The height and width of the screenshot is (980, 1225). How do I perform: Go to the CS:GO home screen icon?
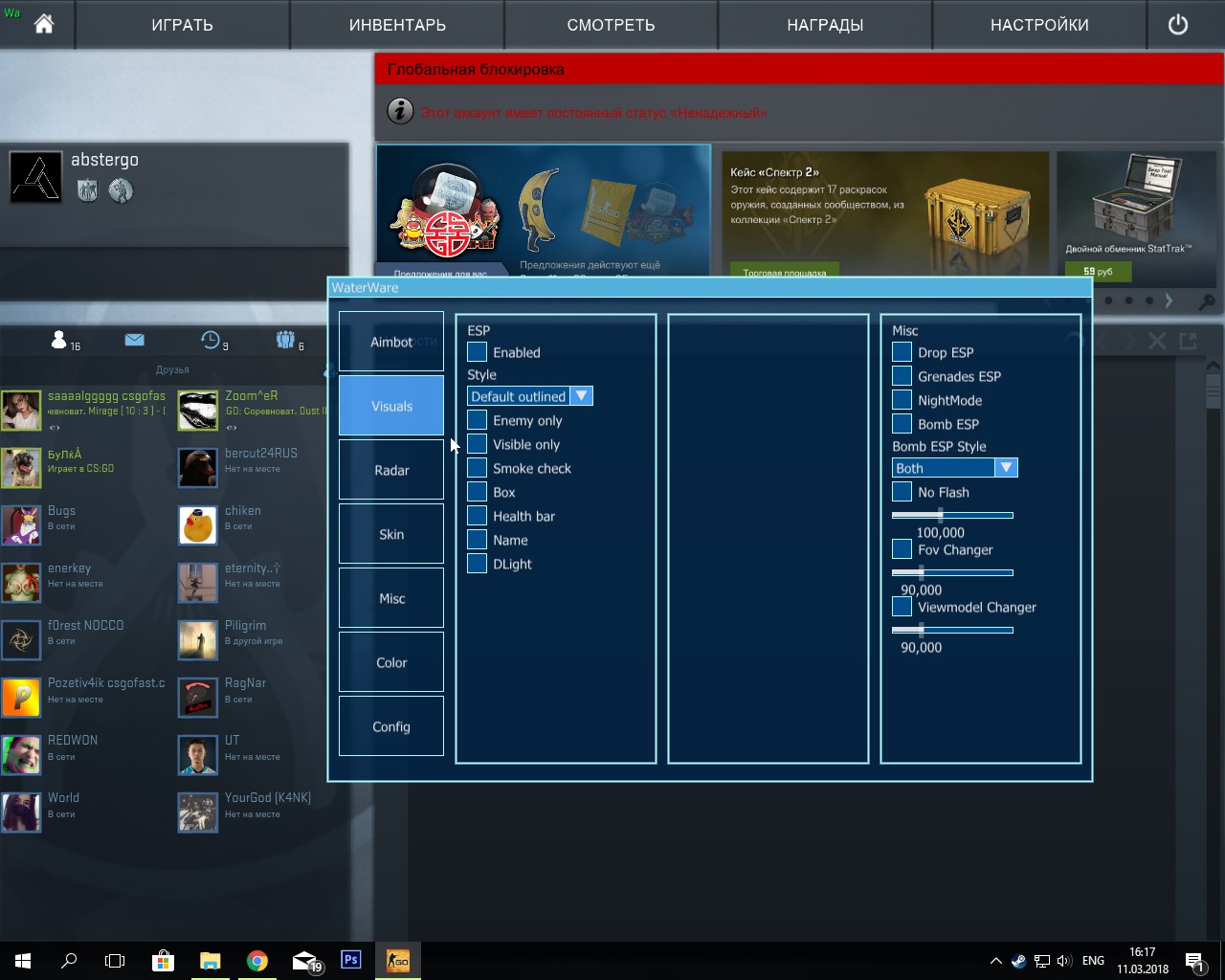44,25
